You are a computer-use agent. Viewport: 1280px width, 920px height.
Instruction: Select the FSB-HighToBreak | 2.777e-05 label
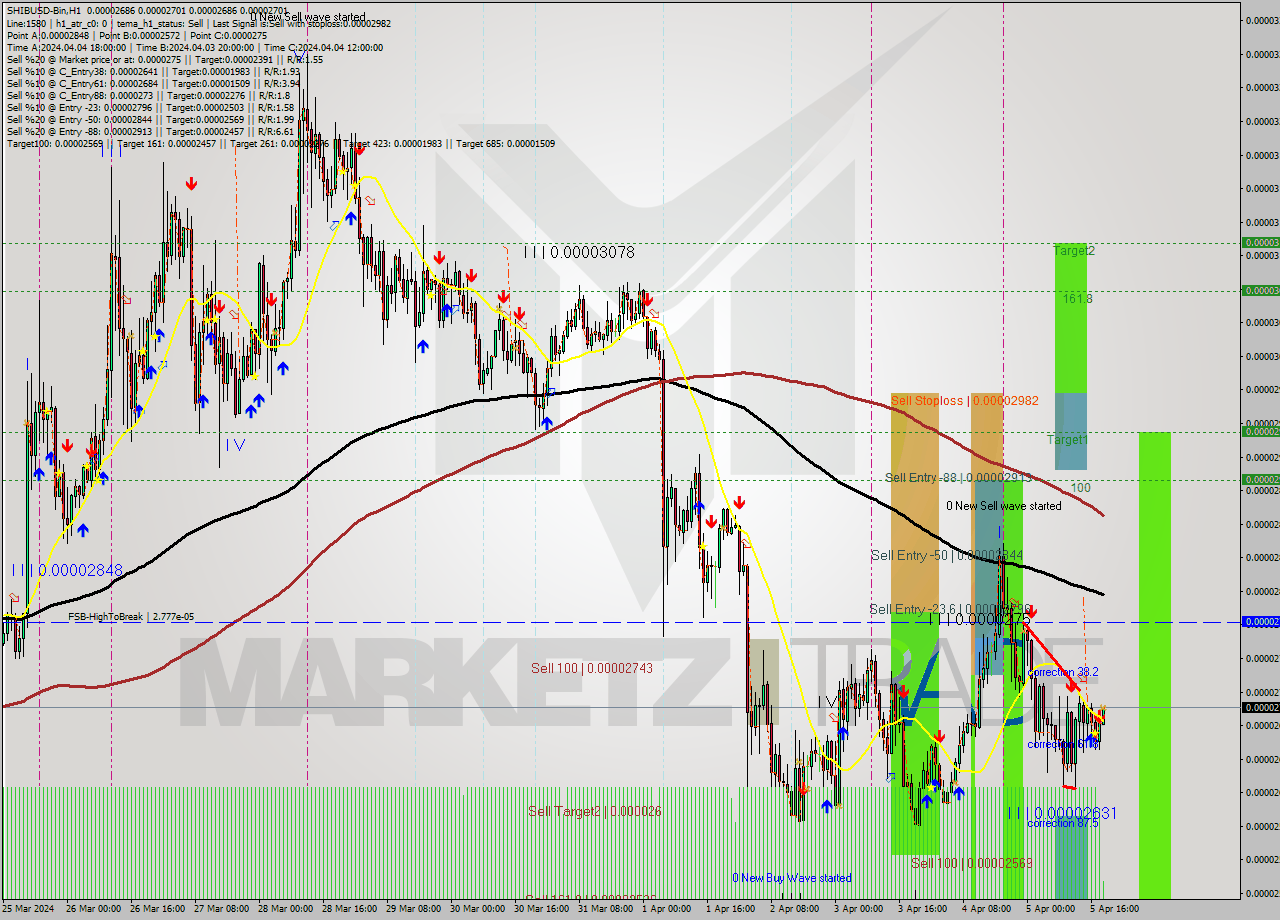point(131,617)
